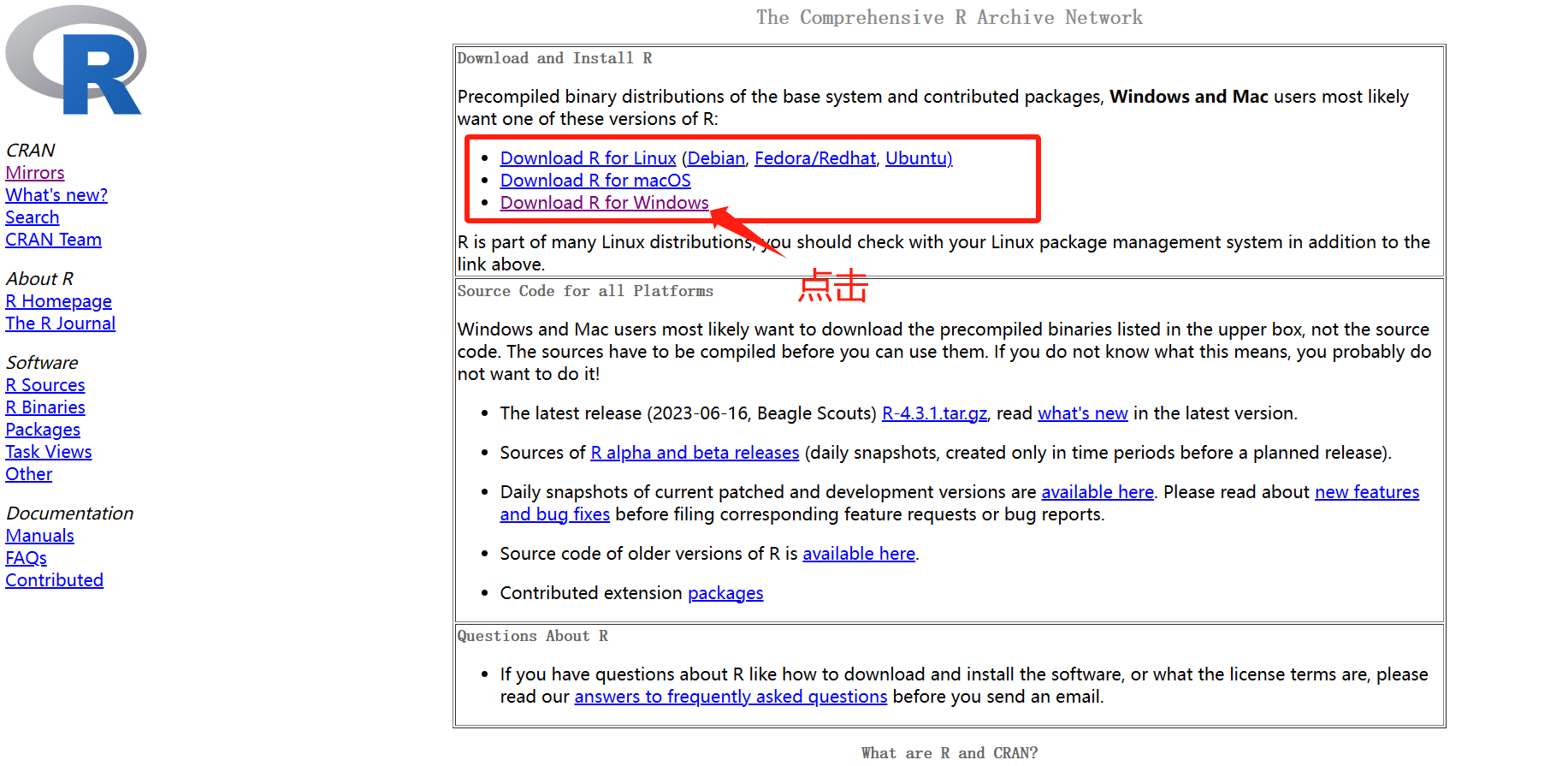The height and width of the screenshot is (766, 1568).
Task: Open Task Views link
Action: coord(49,452)
